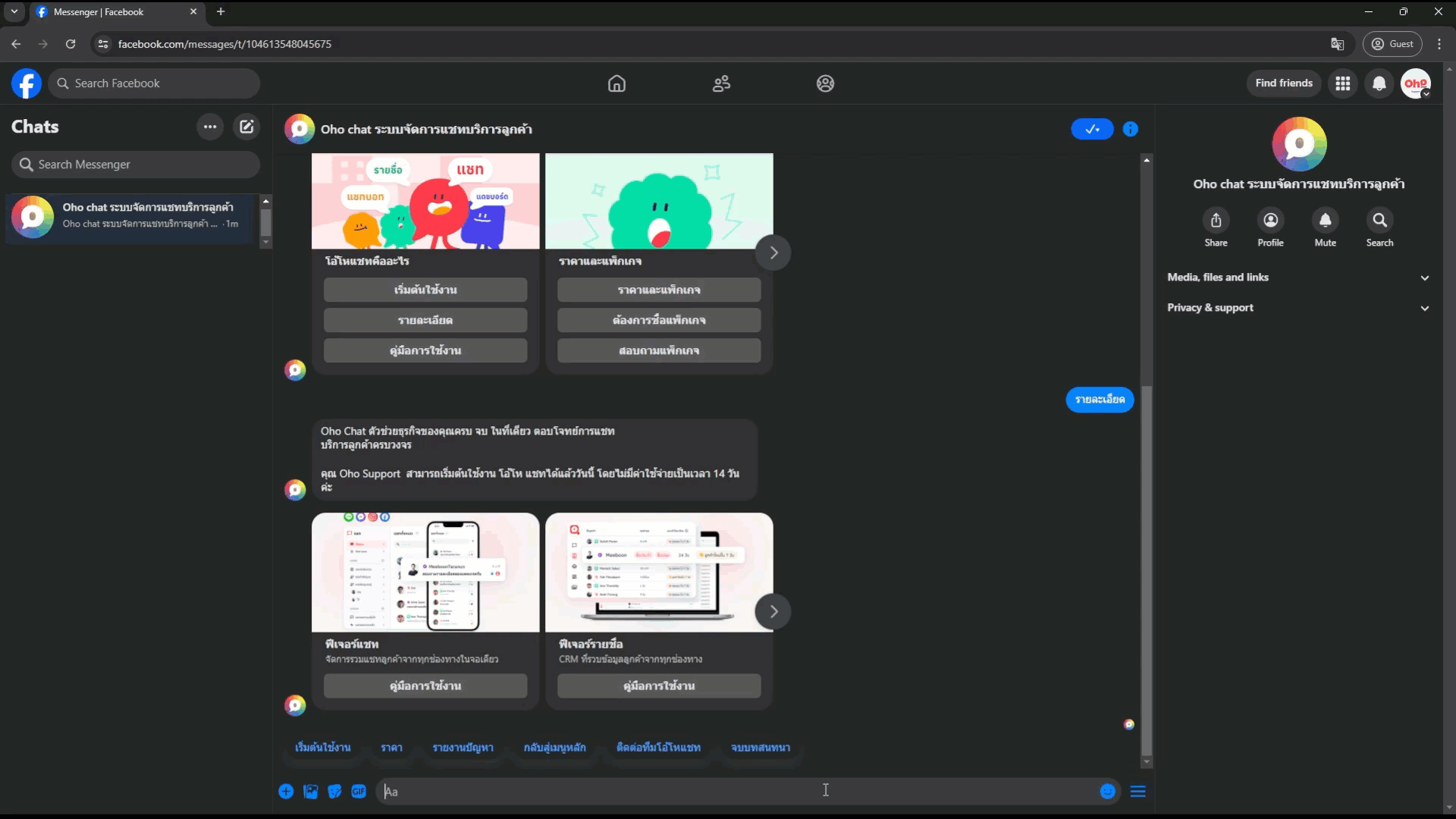Reload the page with the refresh icon

(71, 44)
